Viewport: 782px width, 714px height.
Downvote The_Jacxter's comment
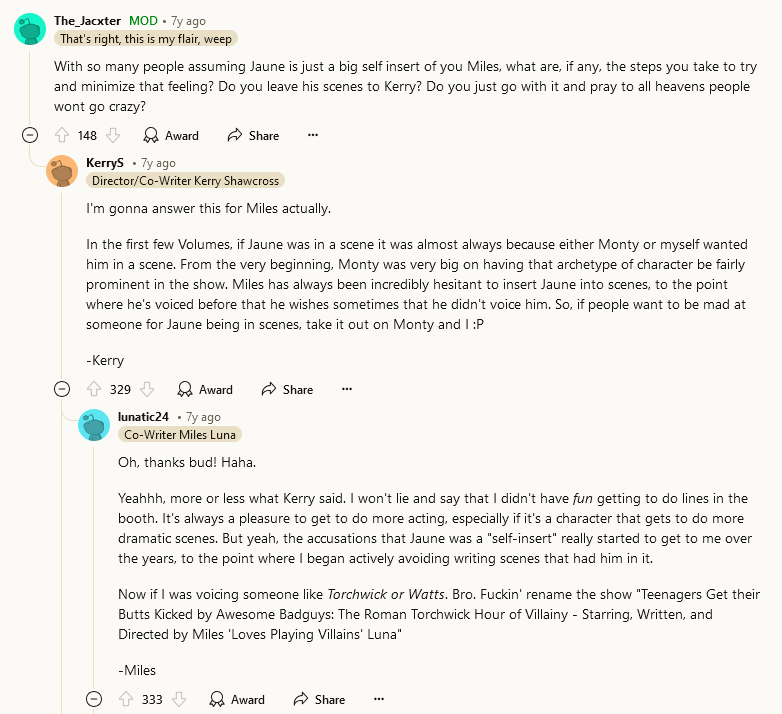[x=113, y=135]
